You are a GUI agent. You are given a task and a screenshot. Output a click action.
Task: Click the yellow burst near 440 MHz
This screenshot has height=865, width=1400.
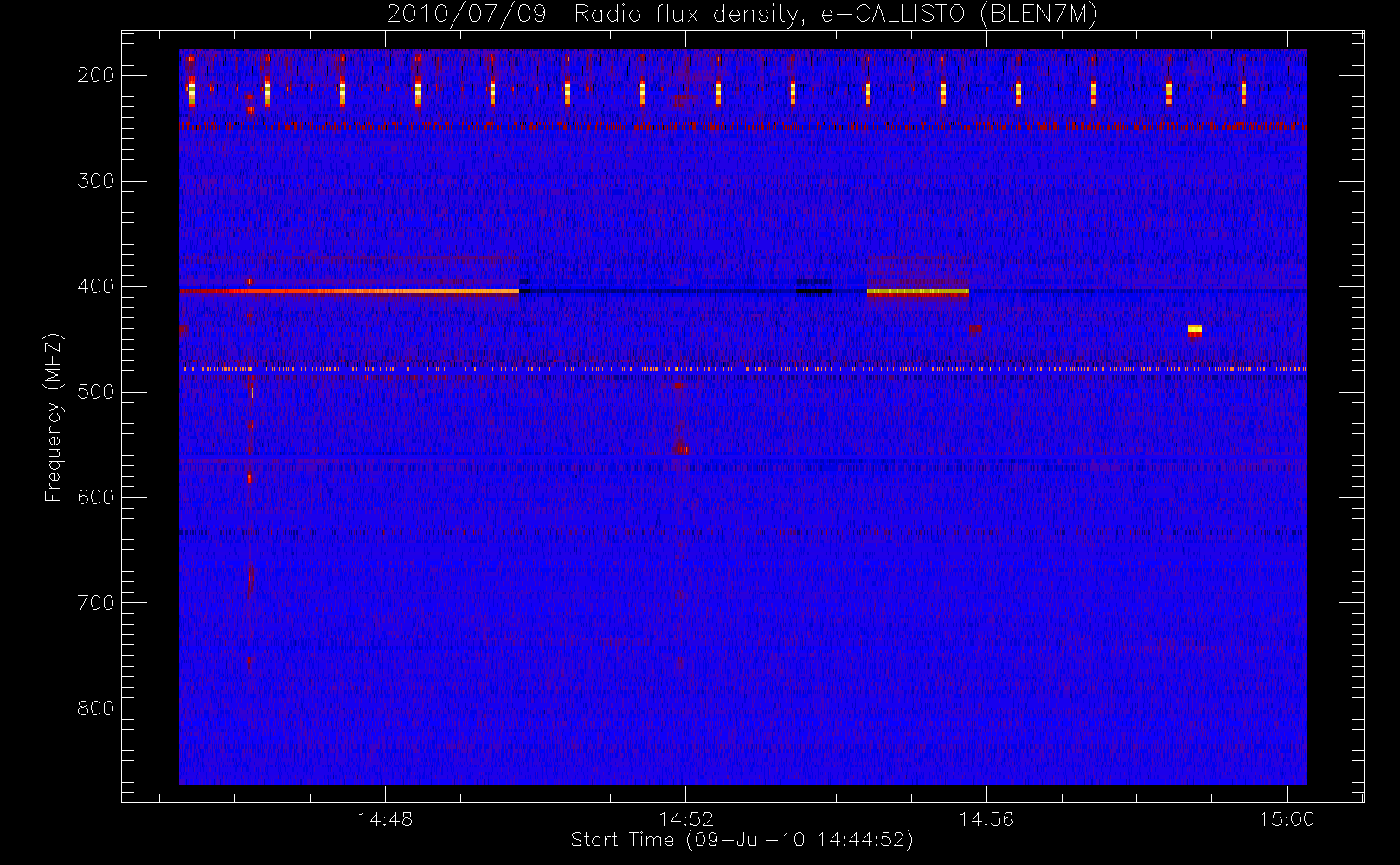[x=1195, y=329]
